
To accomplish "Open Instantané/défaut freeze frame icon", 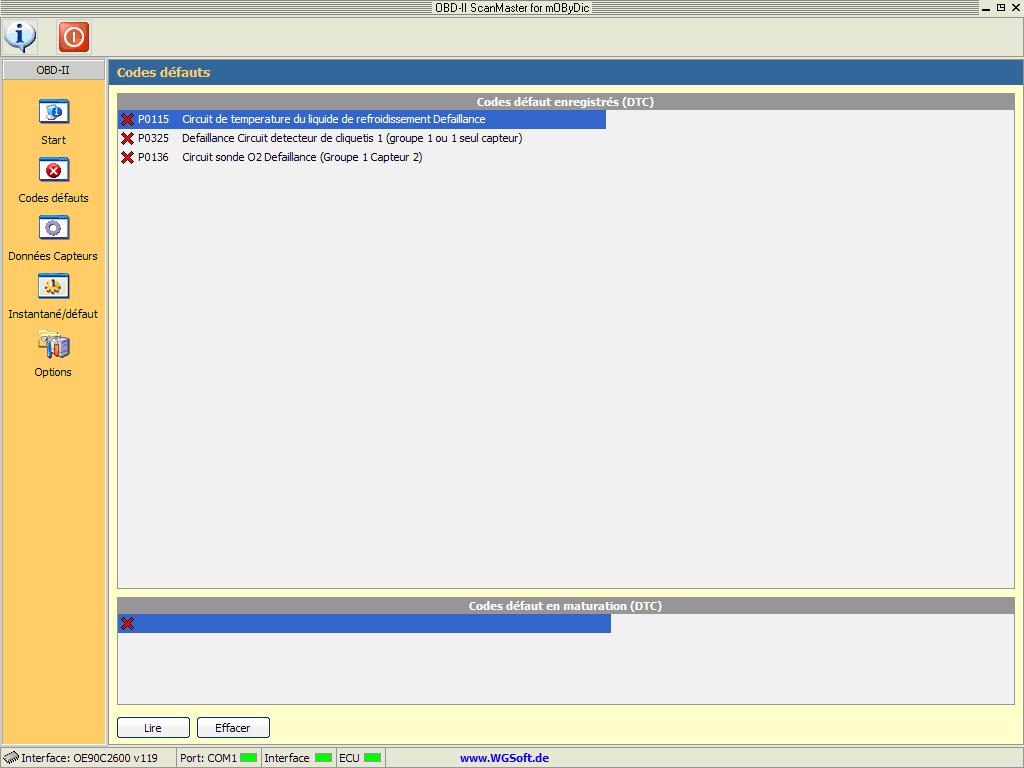I will [x=53, y=286].
